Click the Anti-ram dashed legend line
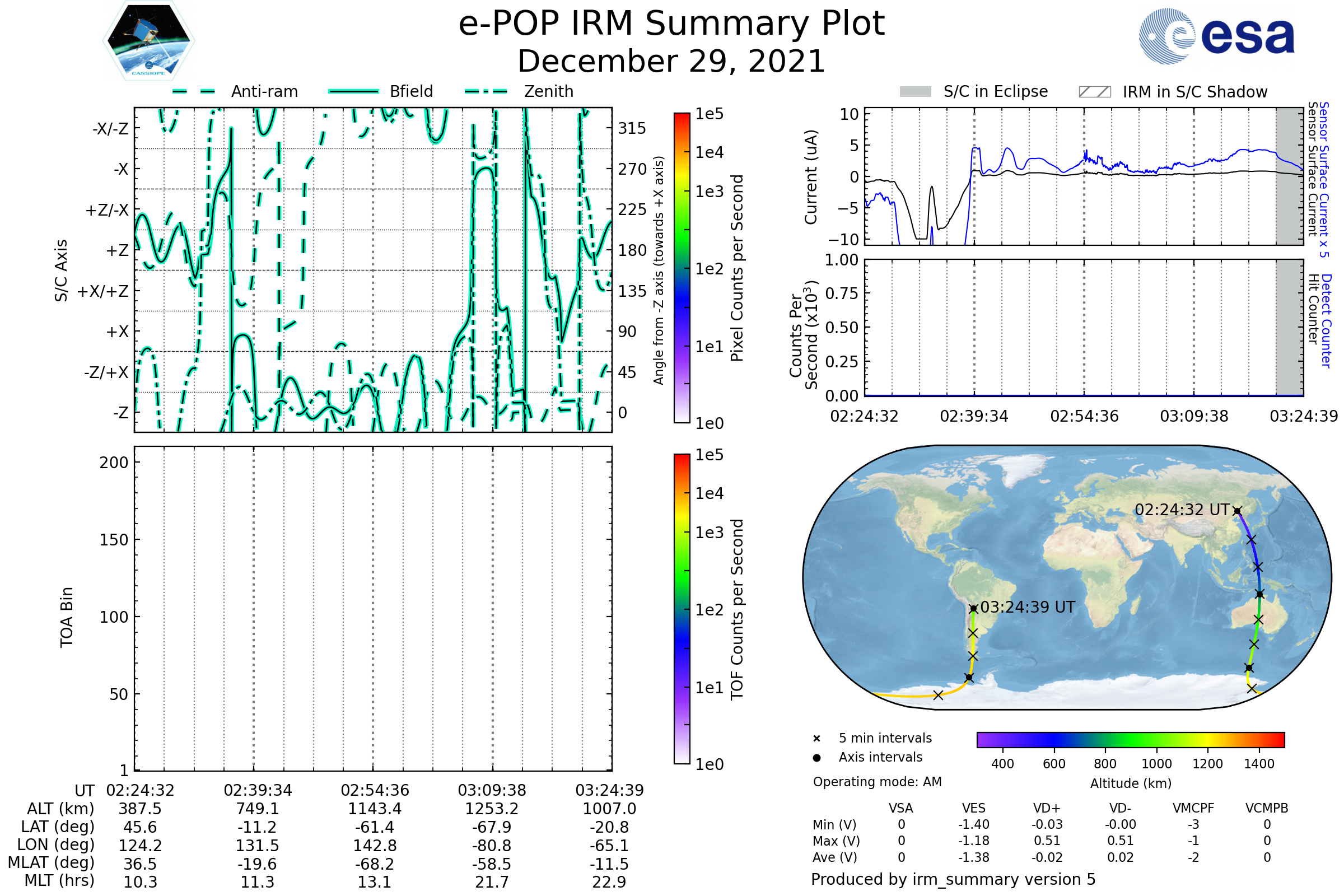This screenshot has width=1344, height=896. (194, 91)
